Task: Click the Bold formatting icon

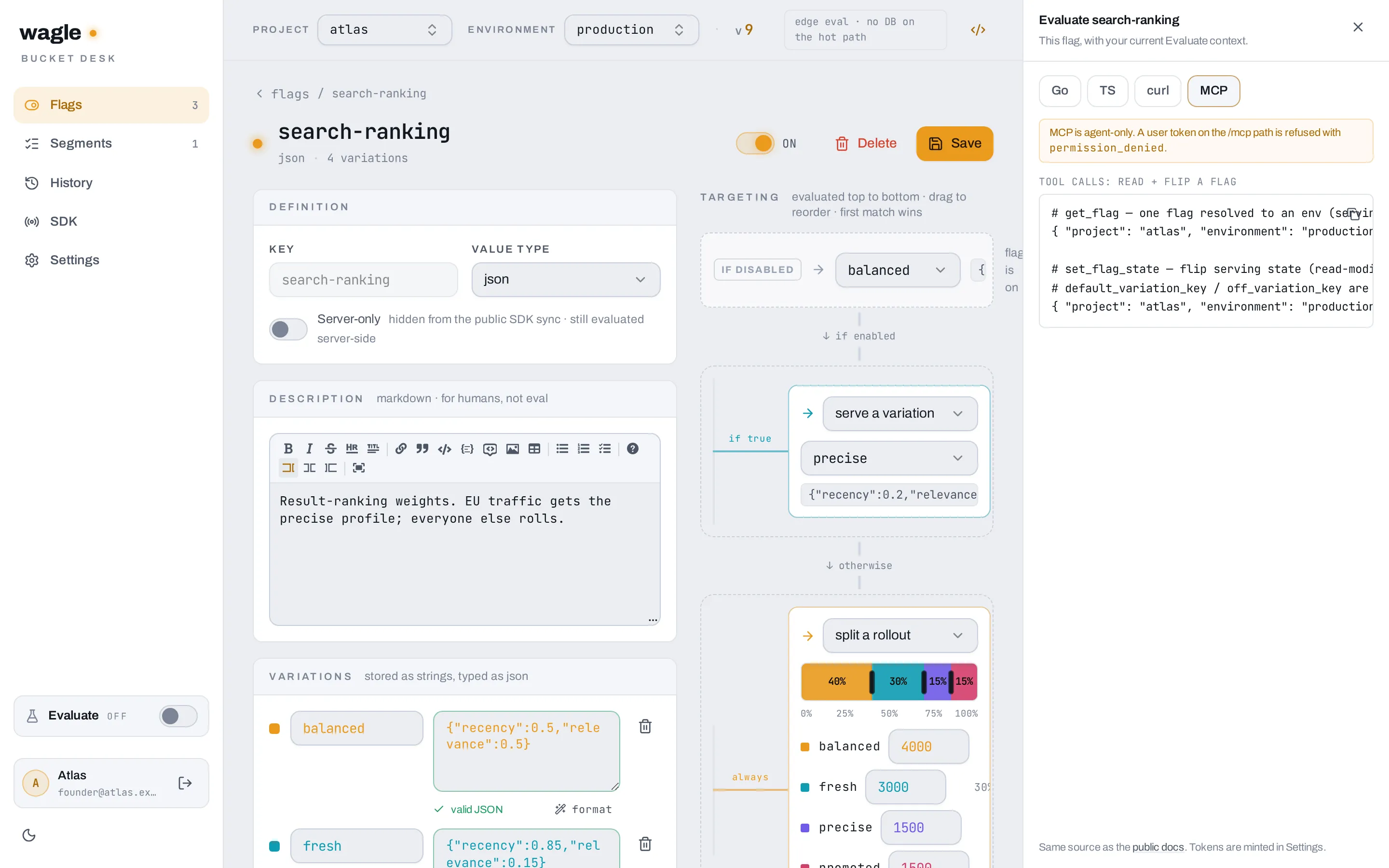Action: tap(288, 449)
